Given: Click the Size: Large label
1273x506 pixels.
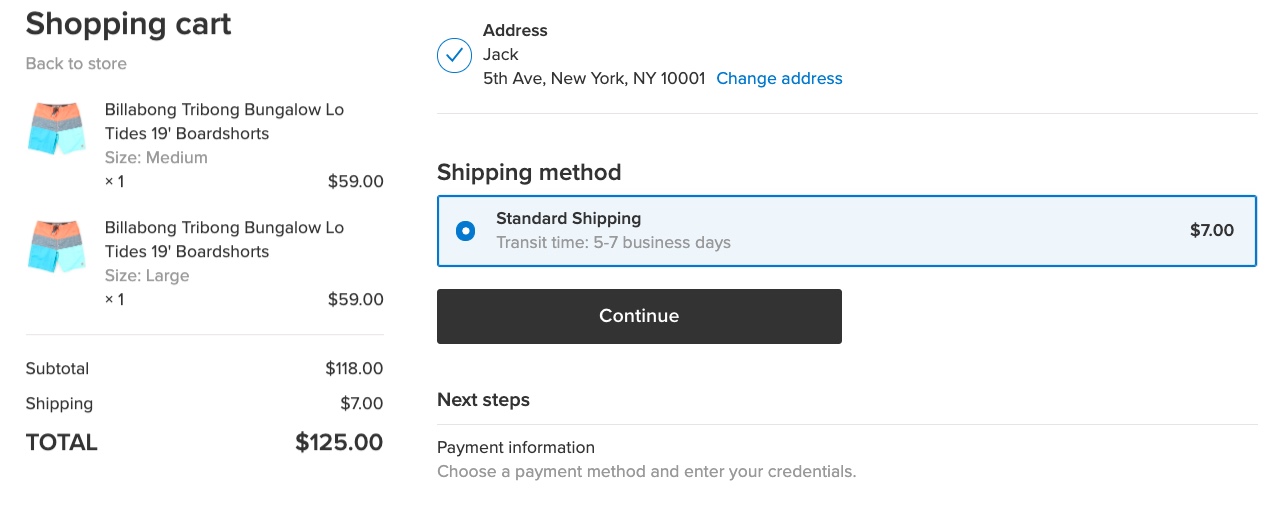Looking at the screenshot, I should [x=147, y=275].
